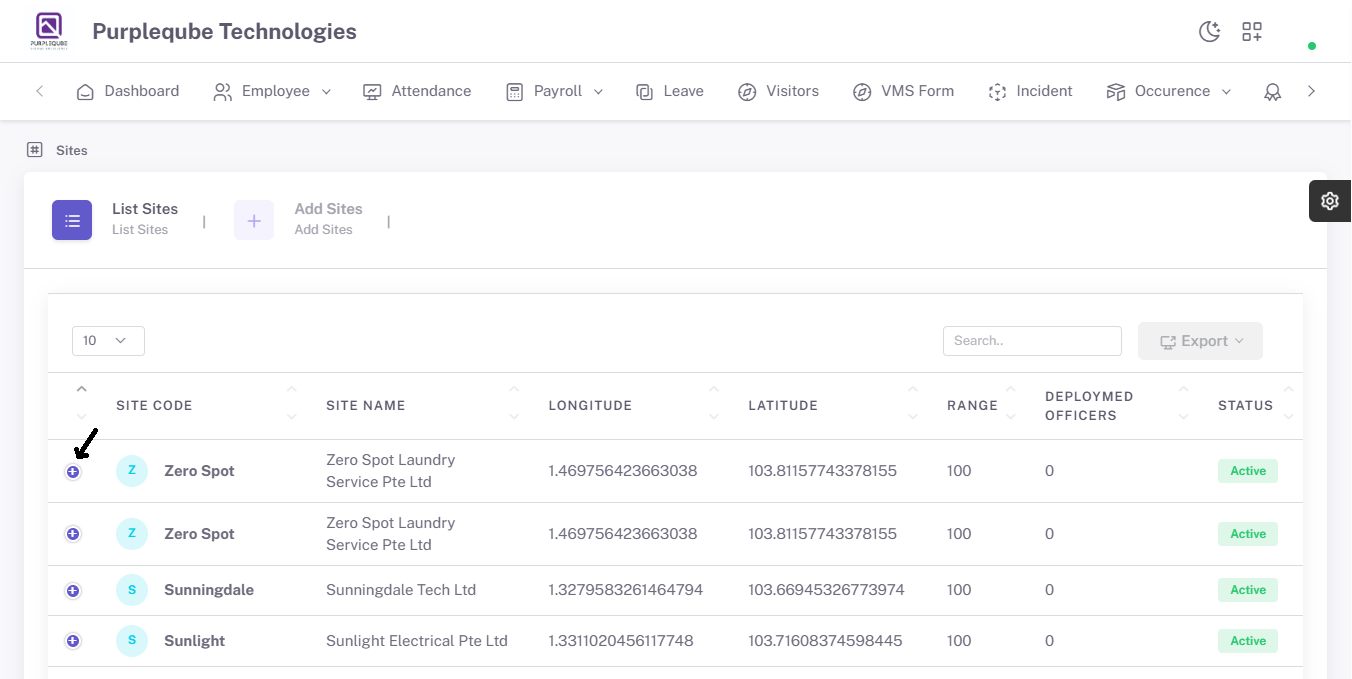Click the award badge menu icon
1352x679 pixels.
(x=1272, y=92)
